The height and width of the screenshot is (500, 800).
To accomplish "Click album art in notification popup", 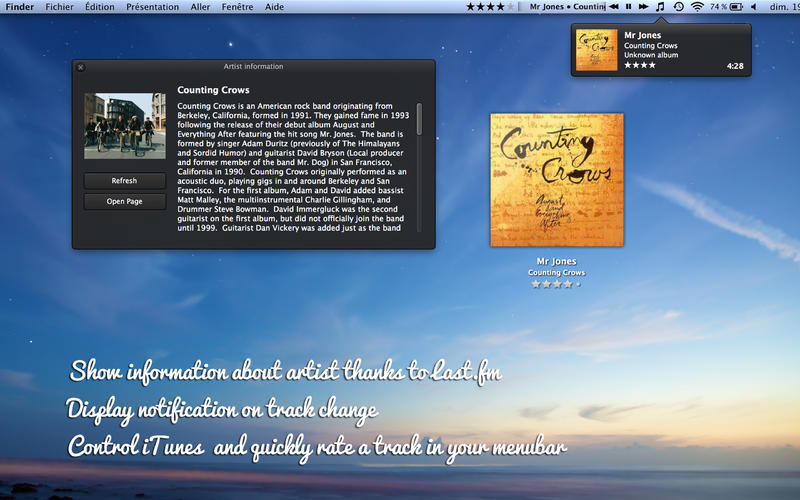I will pyautogui.click(x=596, y=49).
